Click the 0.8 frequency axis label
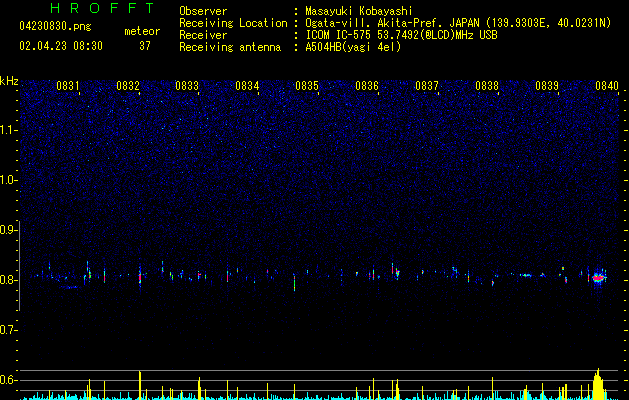Image resolution: width=629 pixels, height=400 pixels. point(9,280)
